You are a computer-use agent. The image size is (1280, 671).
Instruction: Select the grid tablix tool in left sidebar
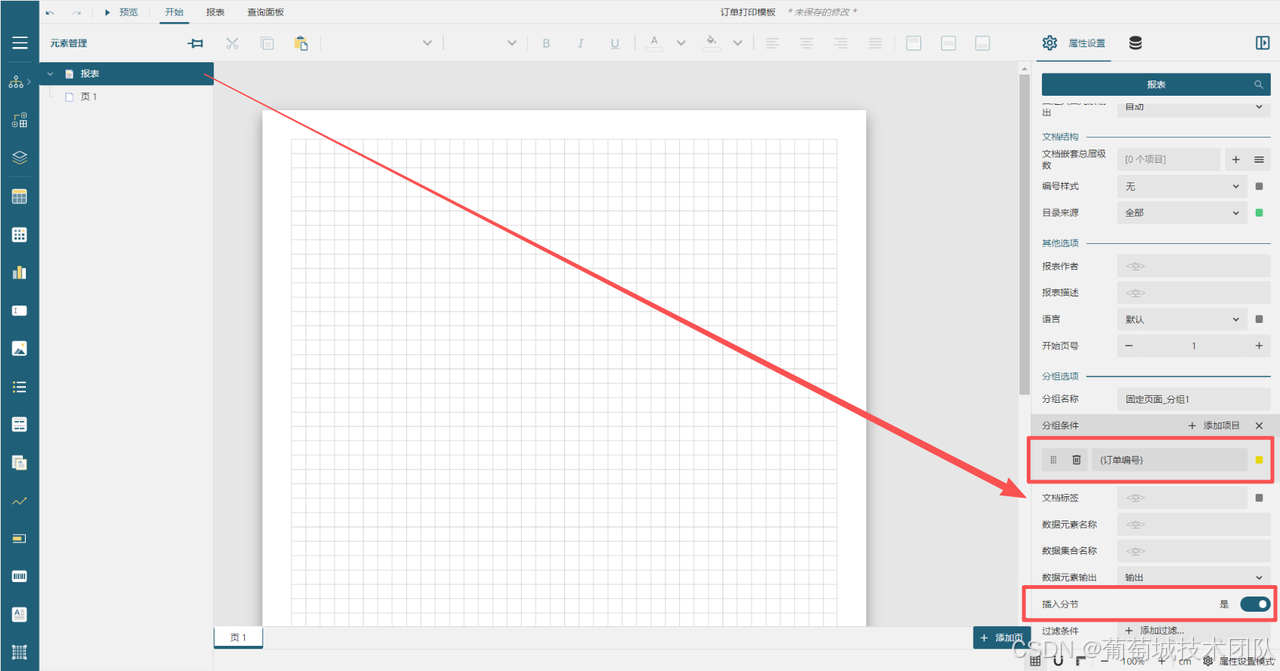coord(19,234)
